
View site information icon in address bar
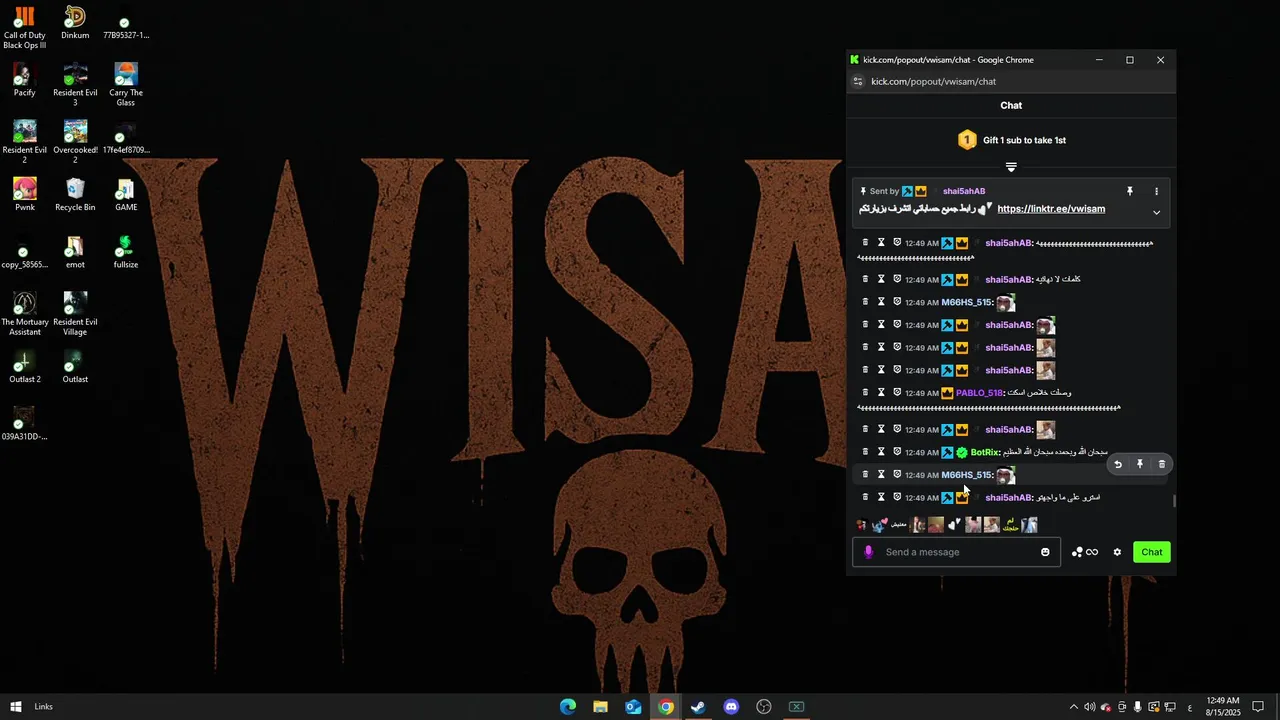(x=857, y=82)
